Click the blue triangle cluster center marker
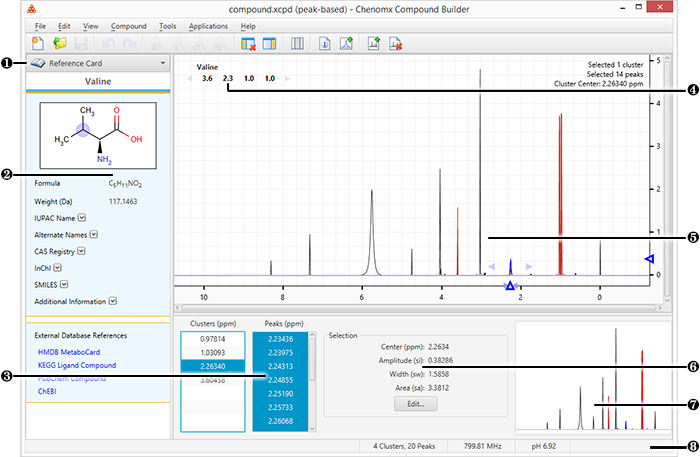The image size is (700, 457). pos(510,286)
